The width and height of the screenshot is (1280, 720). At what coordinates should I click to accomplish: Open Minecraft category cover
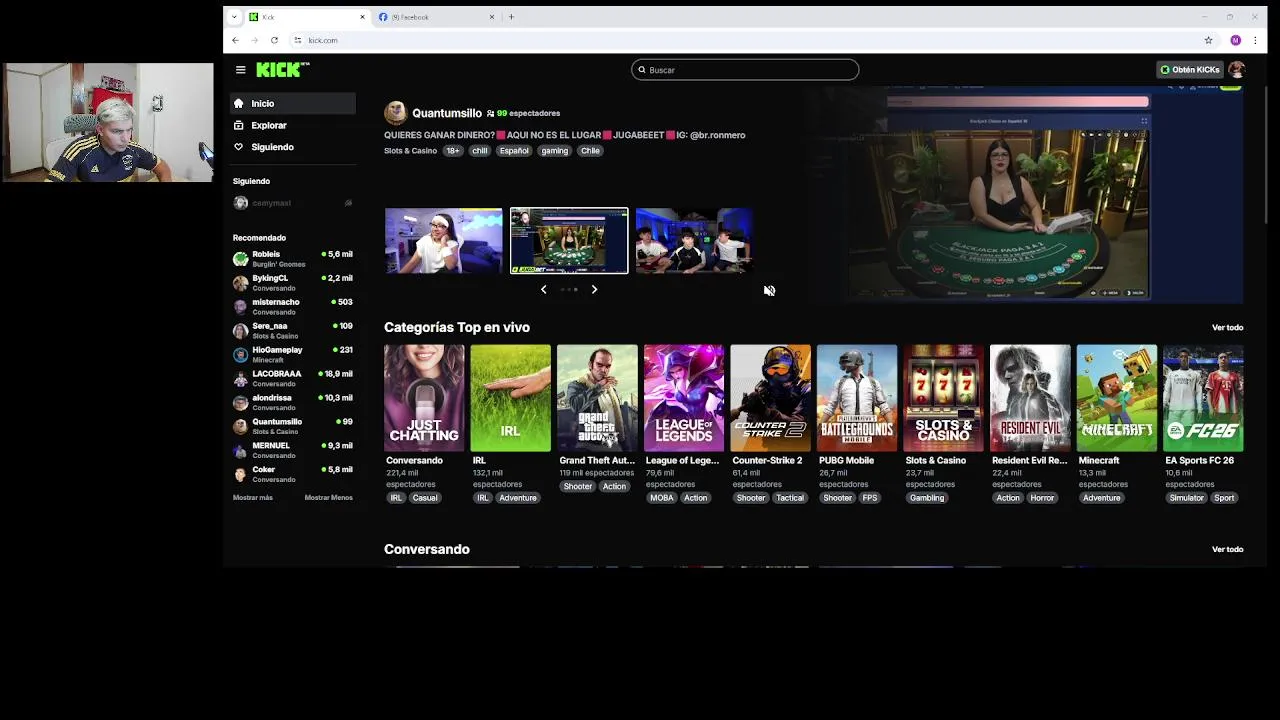pos(1117,398)
